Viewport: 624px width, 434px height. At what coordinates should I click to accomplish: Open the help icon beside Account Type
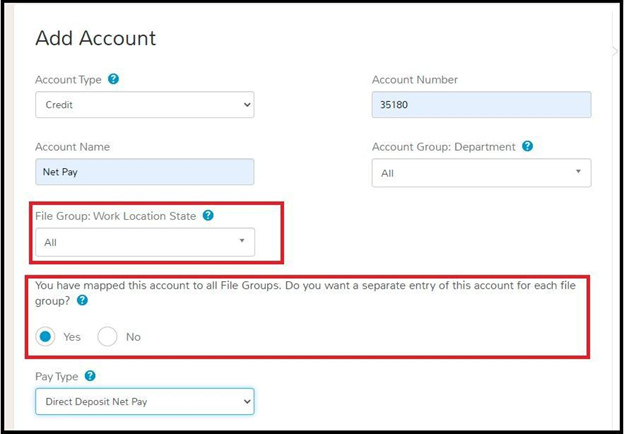point(113,79)
